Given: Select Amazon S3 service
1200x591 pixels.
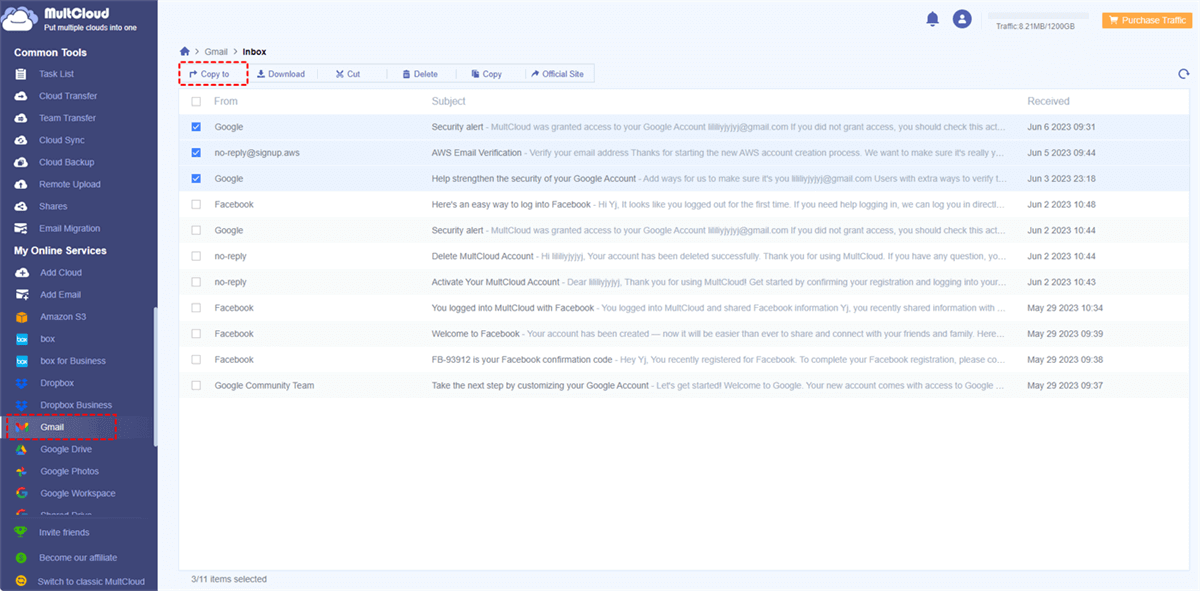Looking at the screenshot, I should coord(62,317).
